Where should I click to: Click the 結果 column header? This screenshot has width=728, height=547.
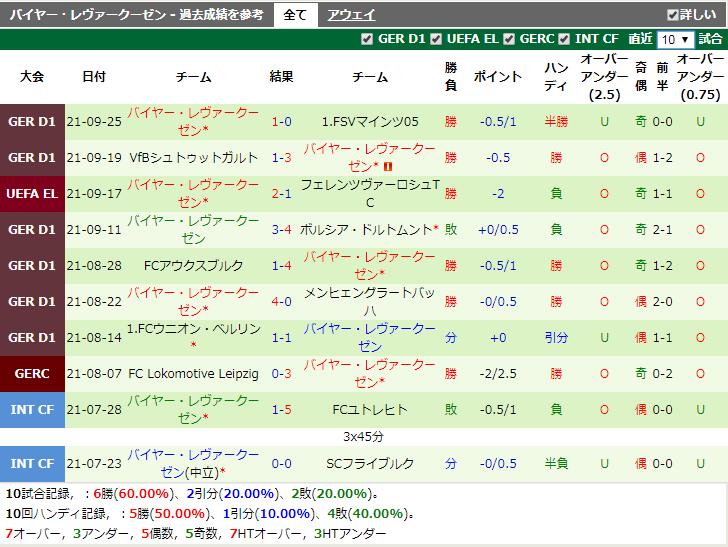(281, 76)
